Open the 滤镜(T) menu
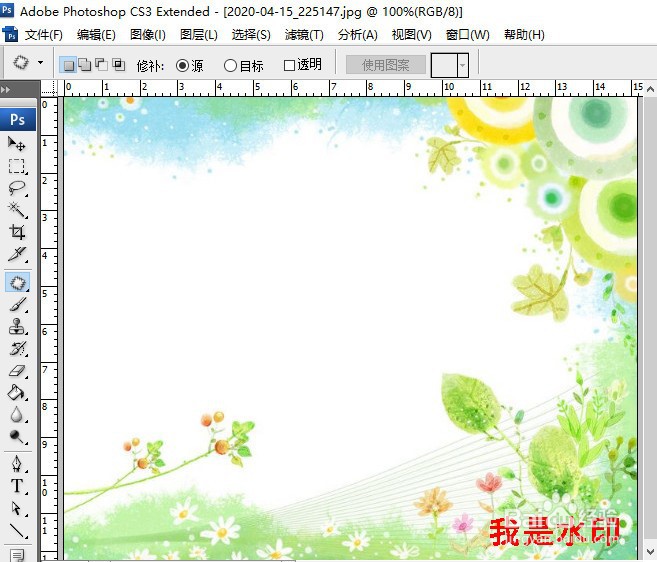This screenshot has width=657, height=562. click(x=304, y=35)
